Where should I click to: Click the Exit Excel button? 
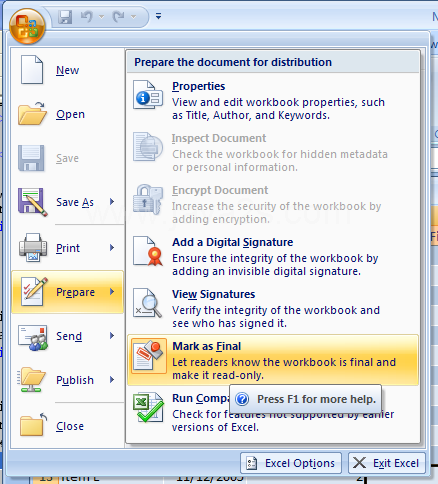click(x=387, y=463)
